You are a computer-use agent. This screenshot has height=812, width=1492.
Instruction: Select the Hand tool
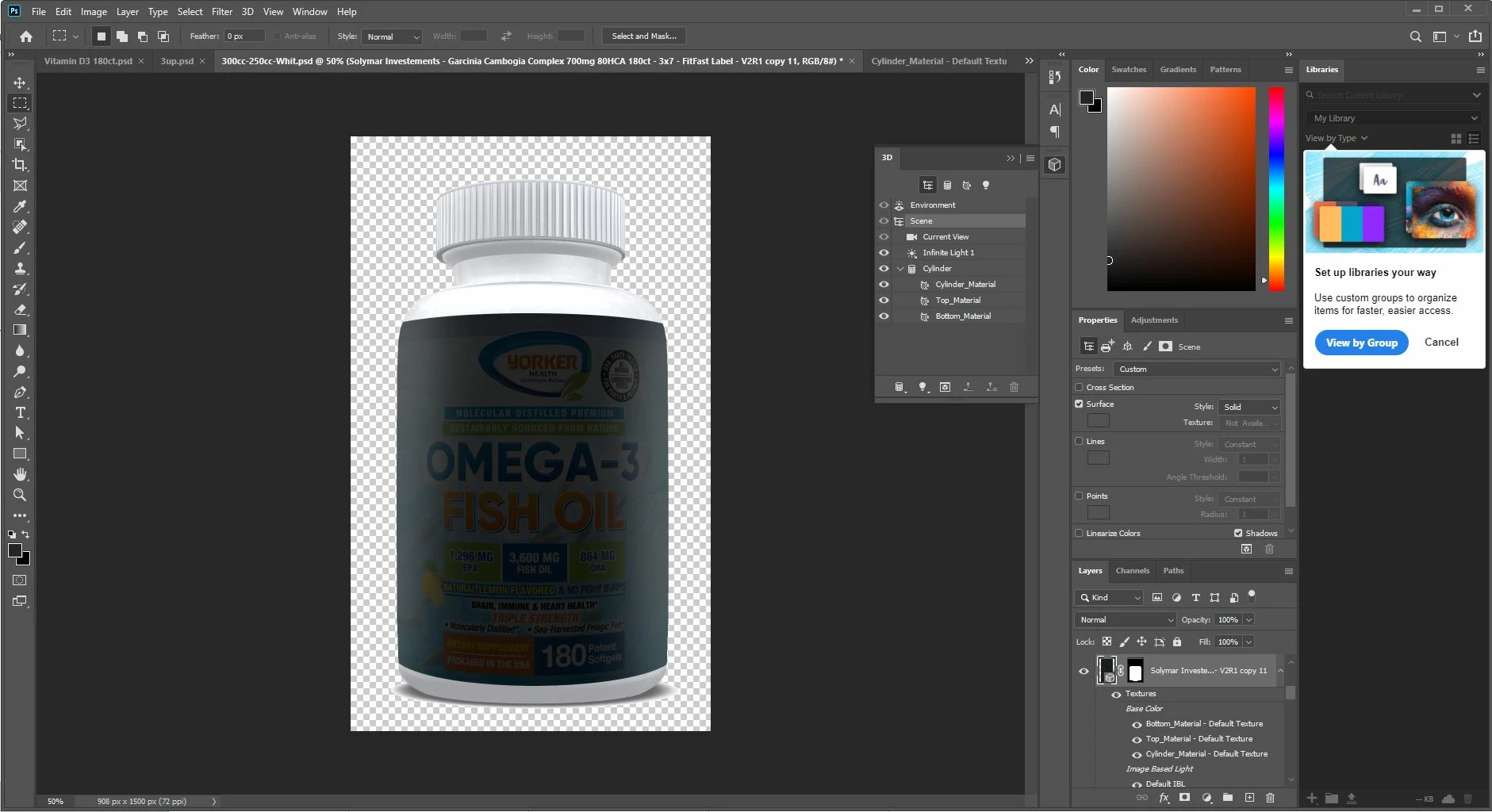(20, 474)
